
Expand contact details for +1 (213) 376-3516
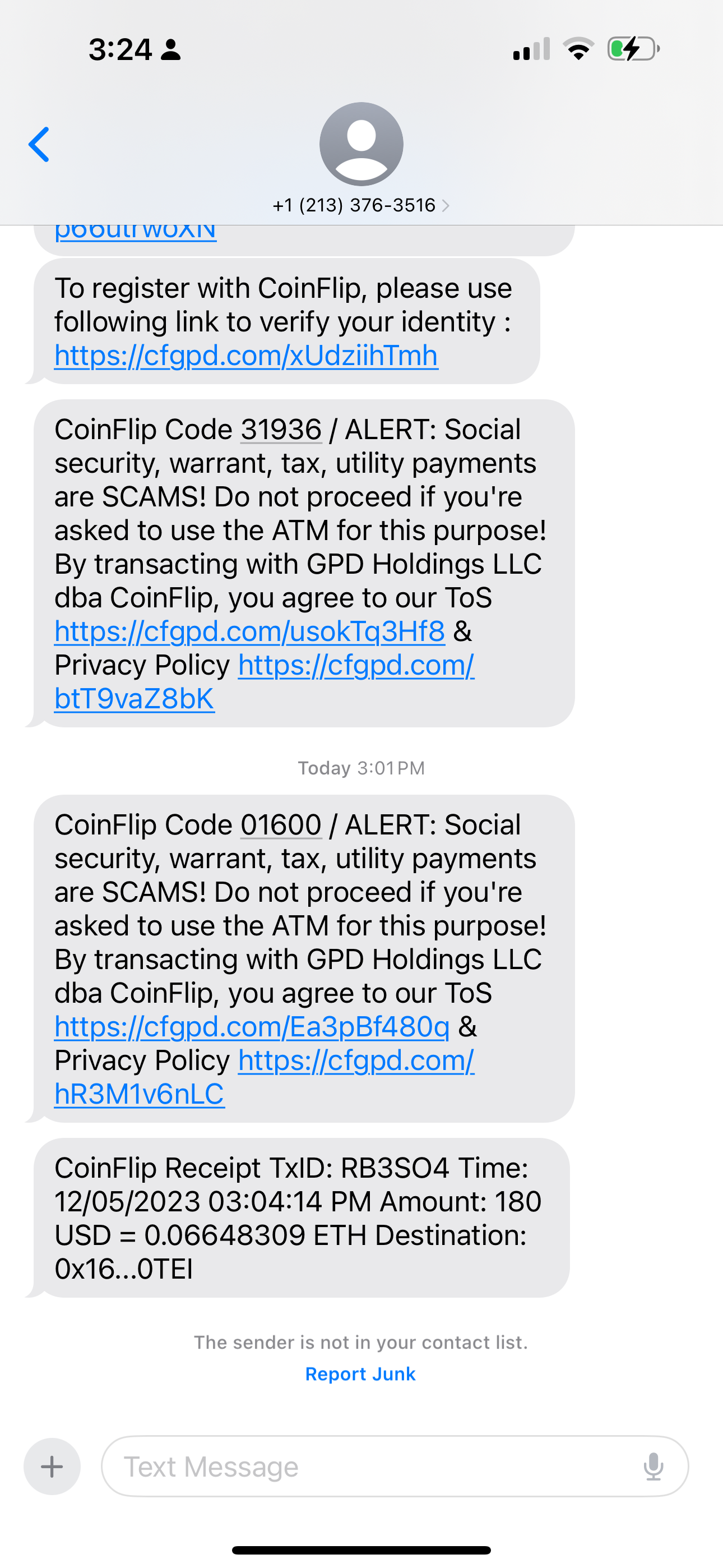361,205
